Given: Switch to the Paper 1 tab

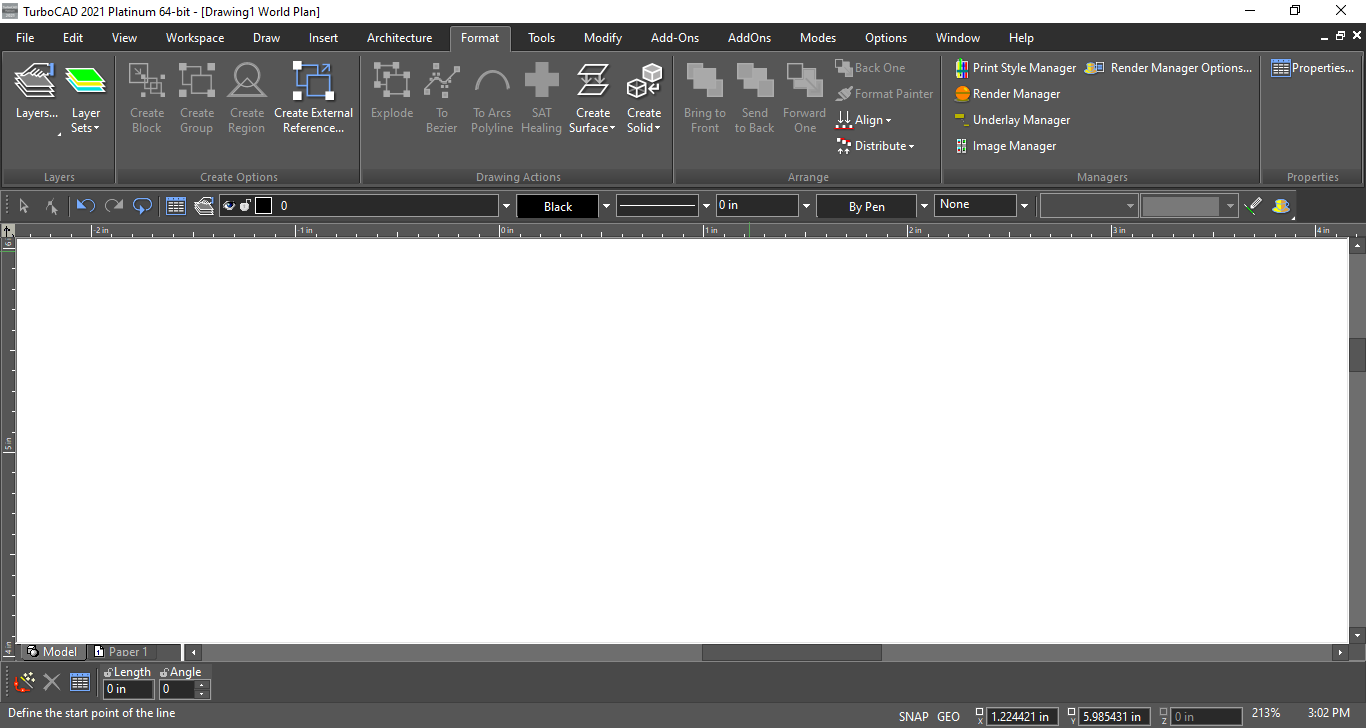Looking at the screenshot, I should click(x=121, y=652).
